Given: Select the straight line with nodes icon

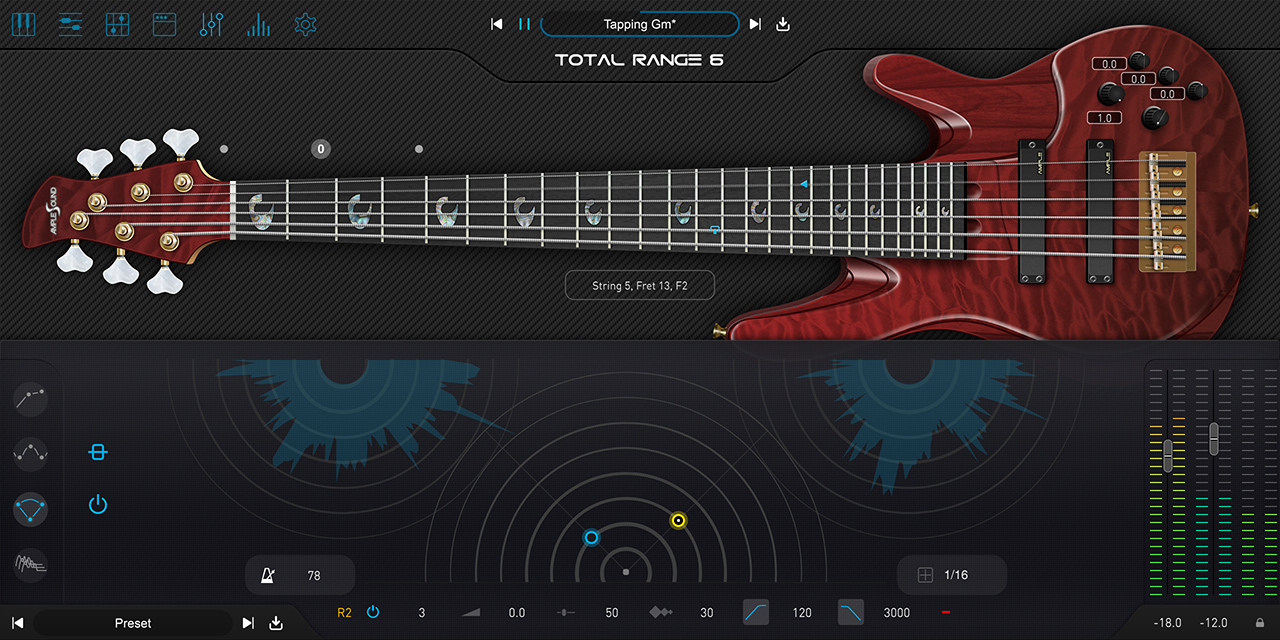Looking at the screenshot, I should point(31,398).
